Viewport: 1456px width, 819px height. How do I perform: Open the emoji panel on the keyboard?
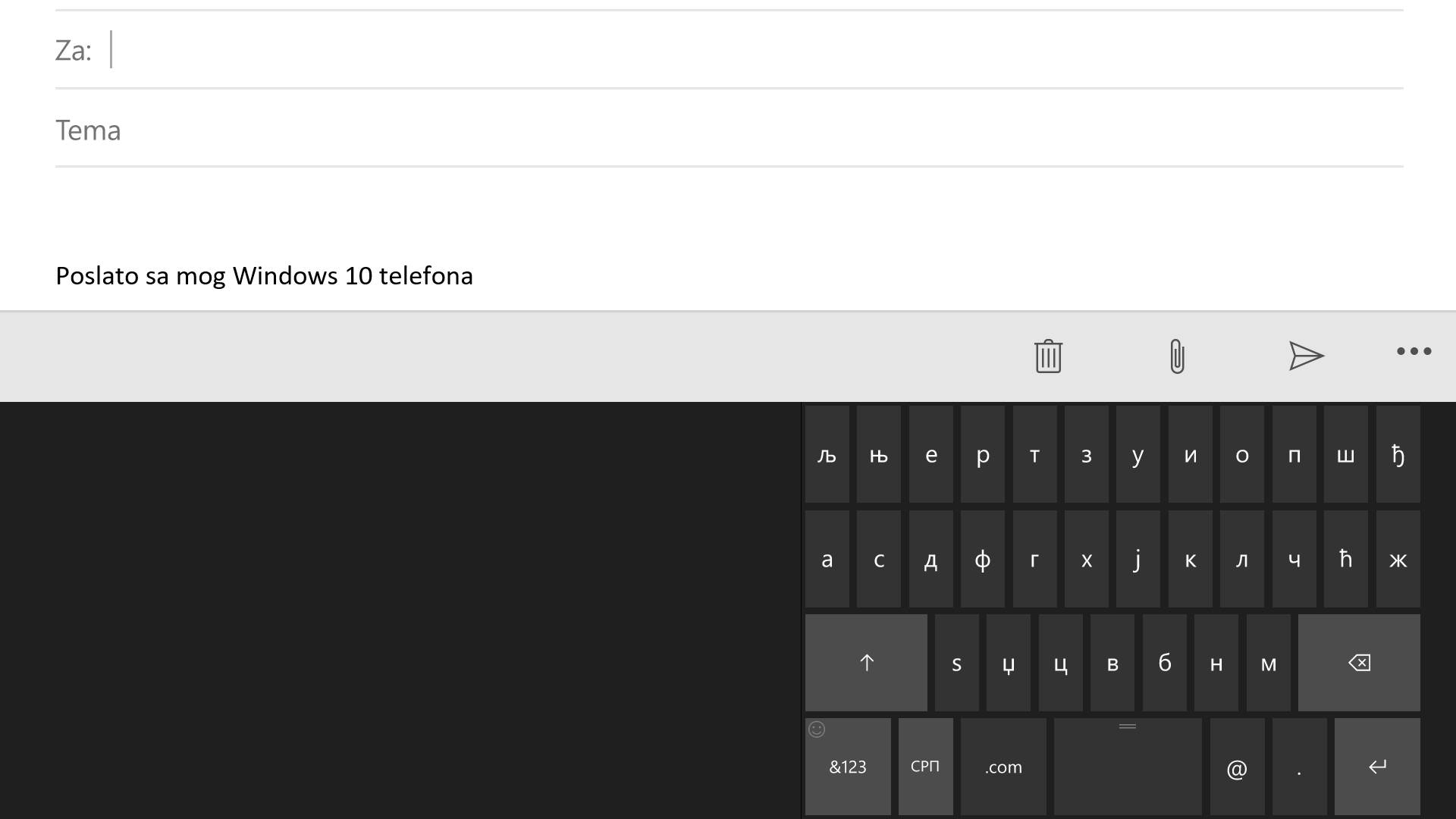tap(817, 730)
